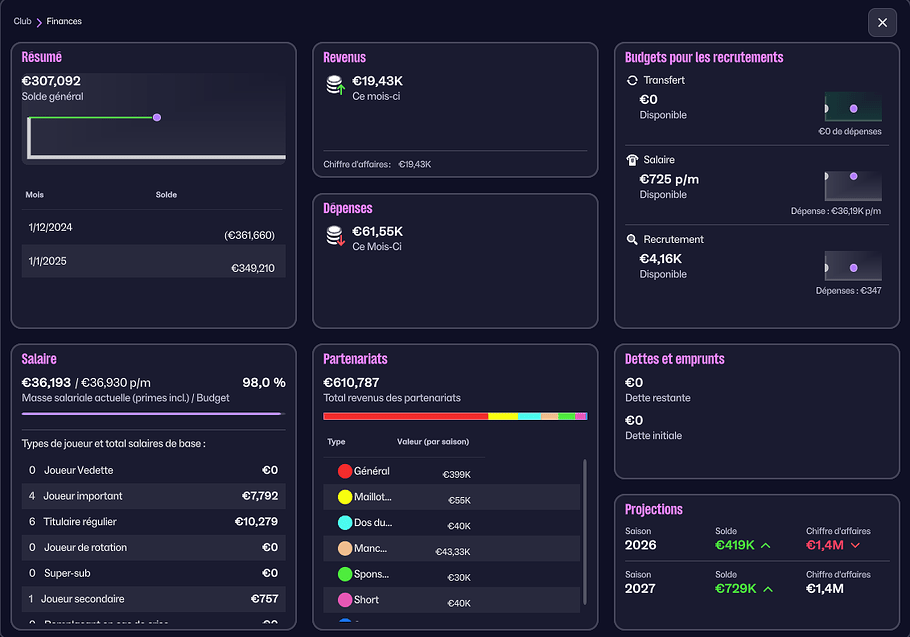Adjust the Recrutement budget slider dot
This screenshot has width=910, height=637.
(853, 268)
